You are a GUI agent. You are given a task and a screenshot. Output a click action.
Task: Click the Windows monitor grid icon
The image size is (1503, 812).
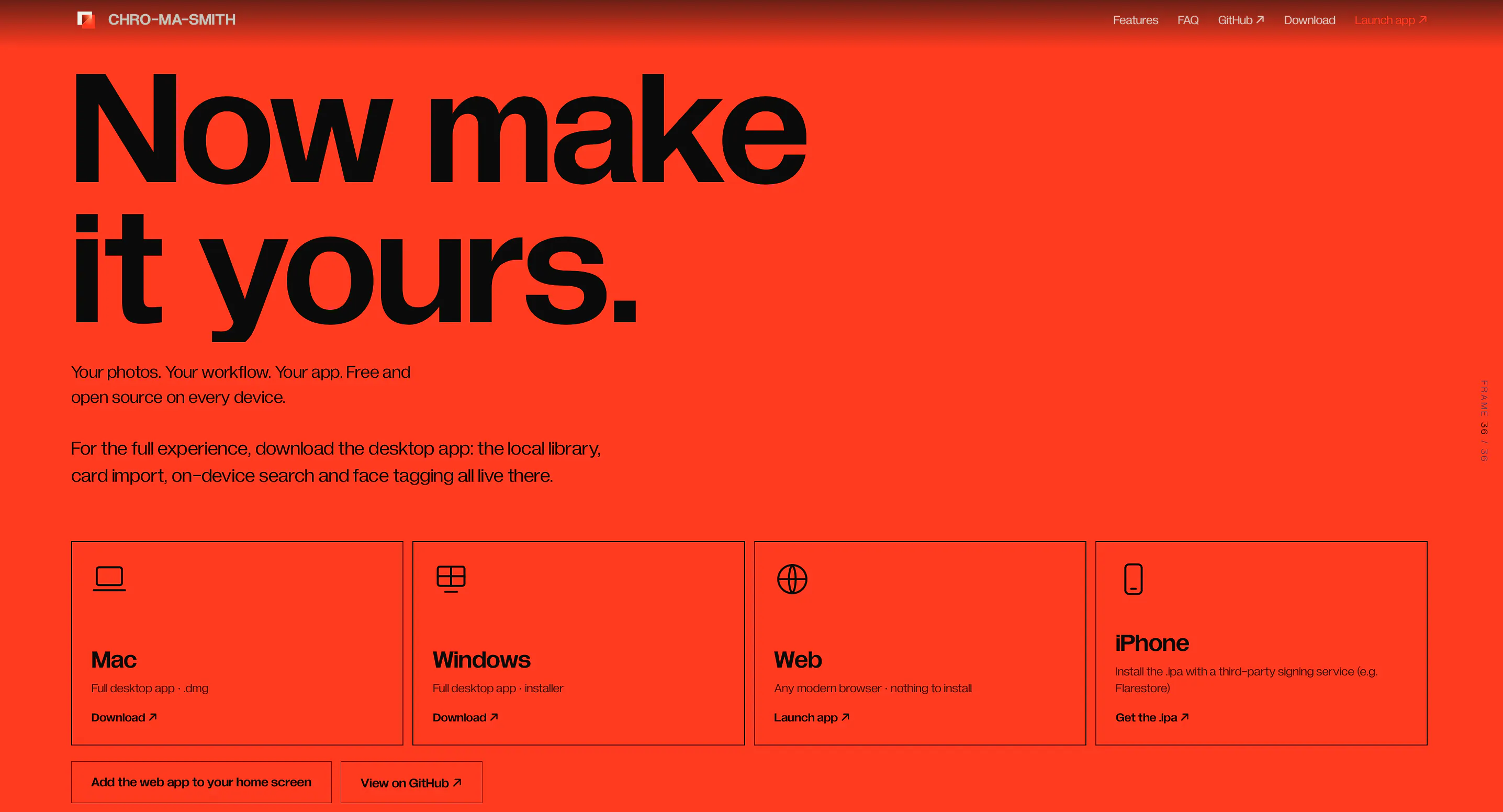click(x=451, y=579)
